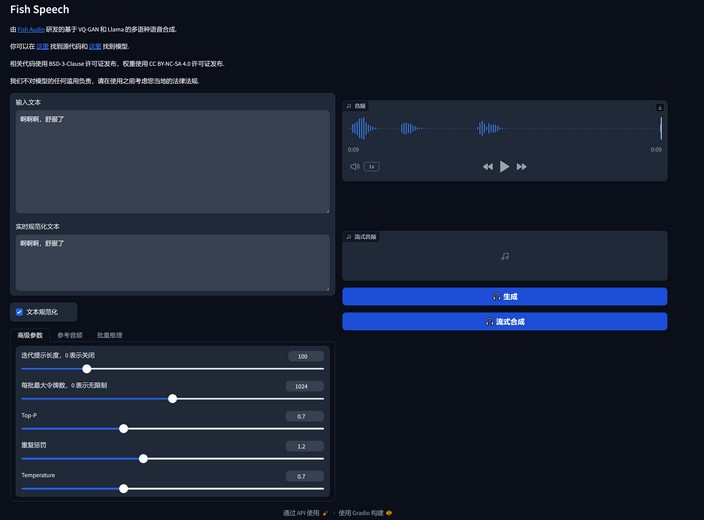
Task: Click the 重复惩罚 value field showing 1.2
Action: 304,446
